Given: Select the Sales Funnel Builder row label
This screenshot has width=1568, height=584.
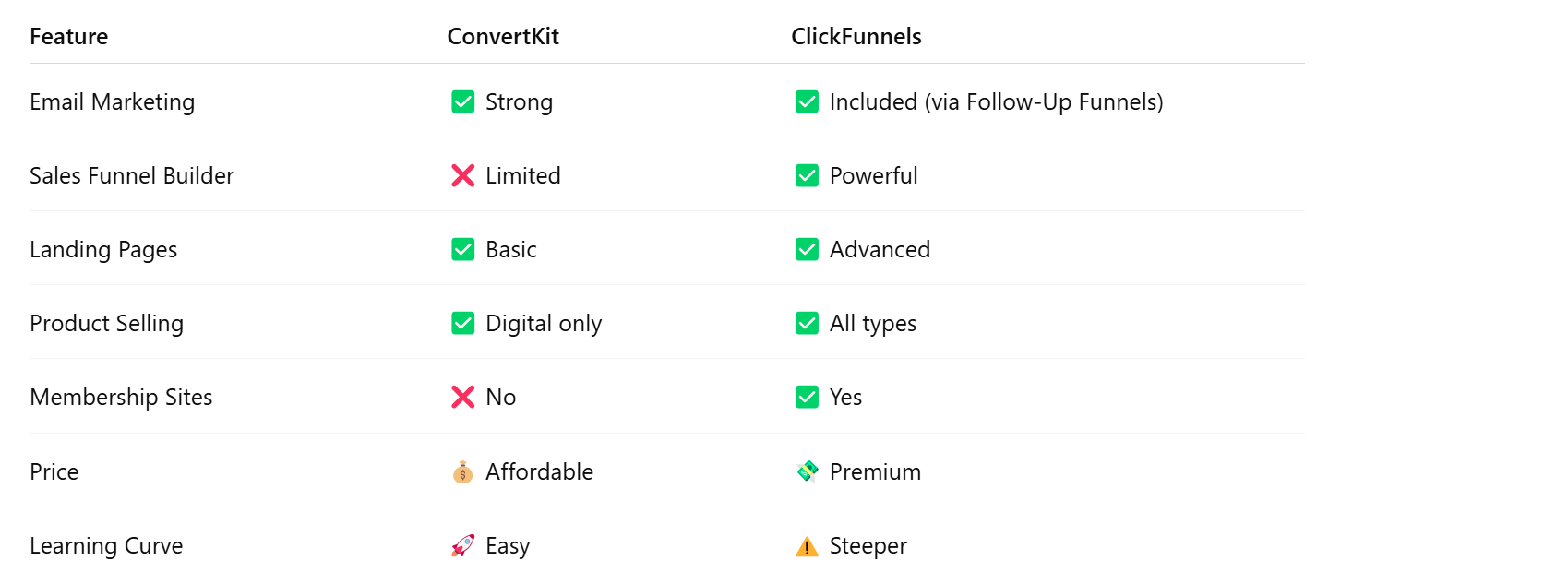Looking at the screenshot, I should [x=132, y=175].
